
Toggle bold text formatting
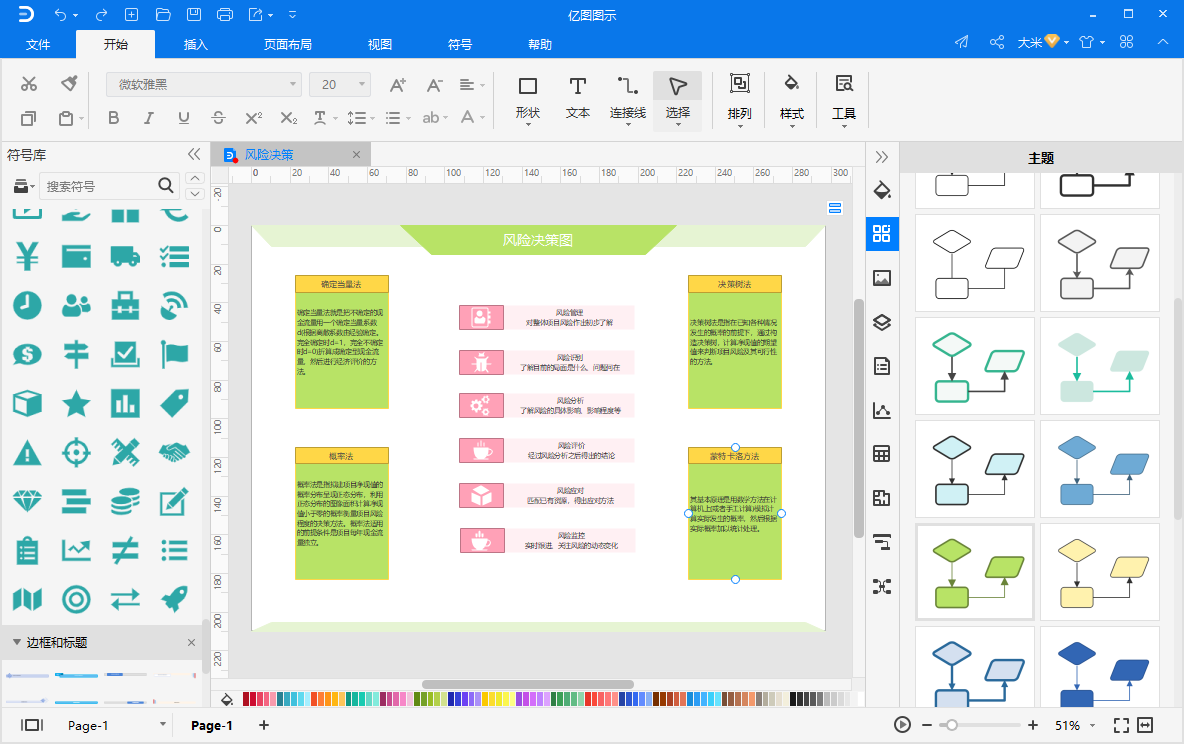click(113, 118)
